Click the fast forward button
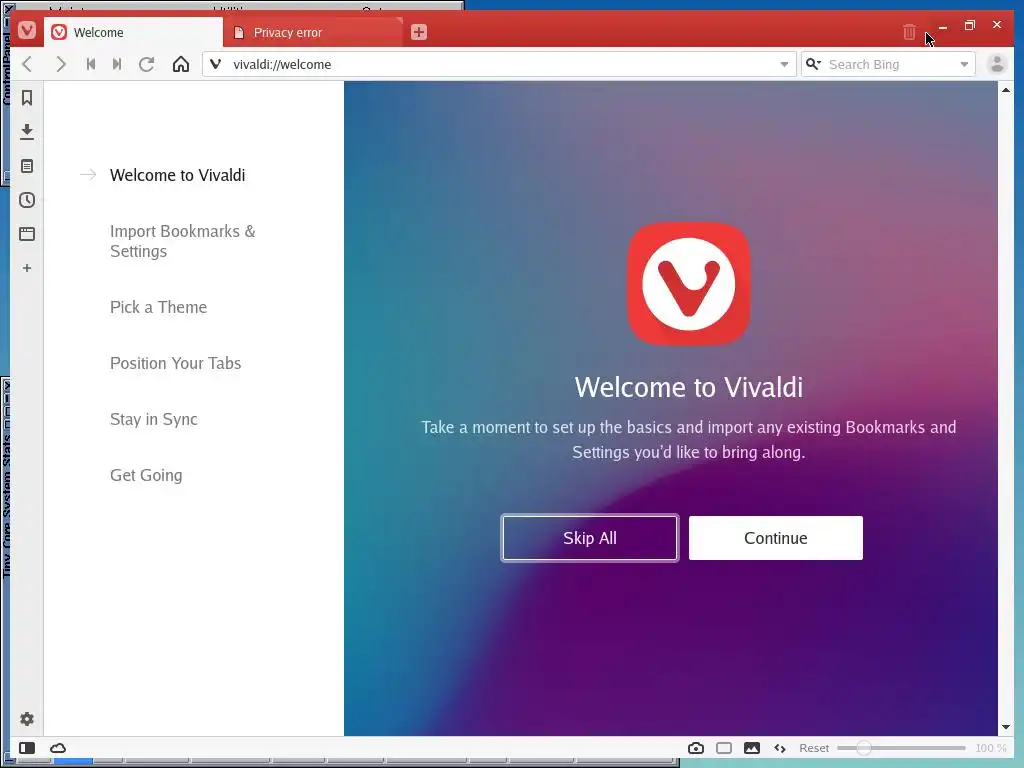The image size is (1024, 768). click(x=117, y=64)
